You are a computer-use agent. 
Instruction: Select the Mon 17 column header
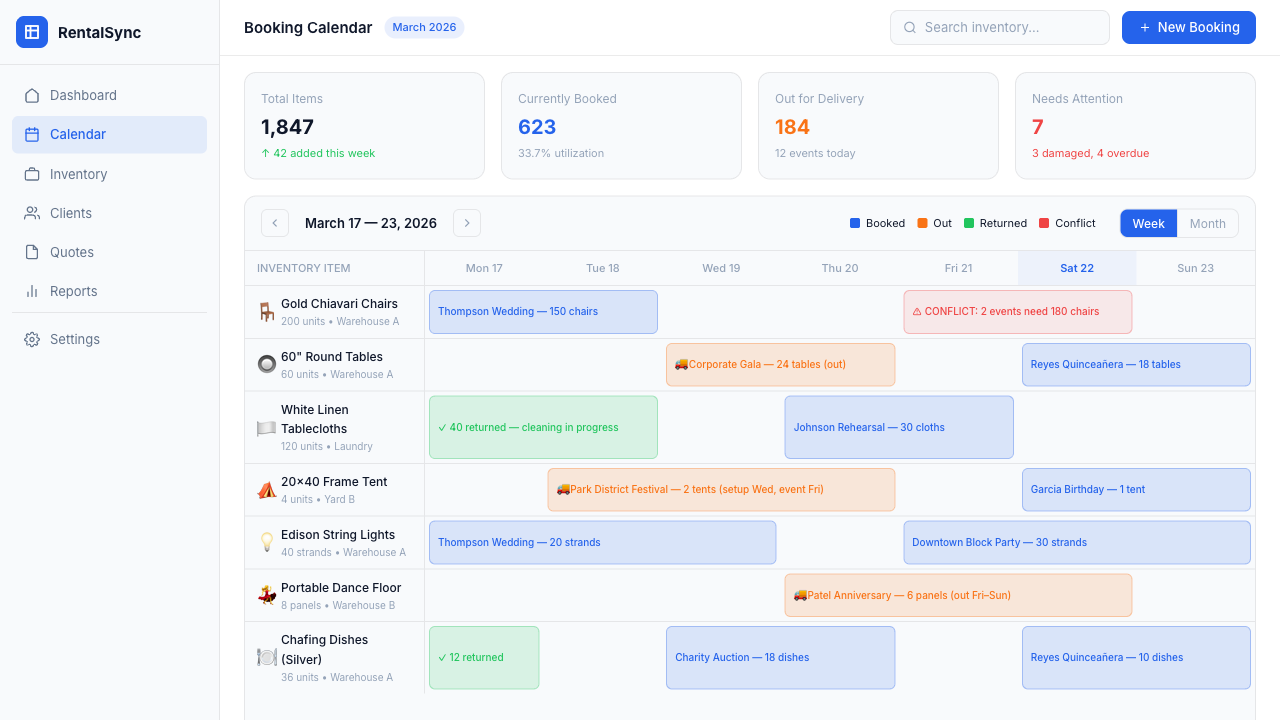[x=484, y=268]
